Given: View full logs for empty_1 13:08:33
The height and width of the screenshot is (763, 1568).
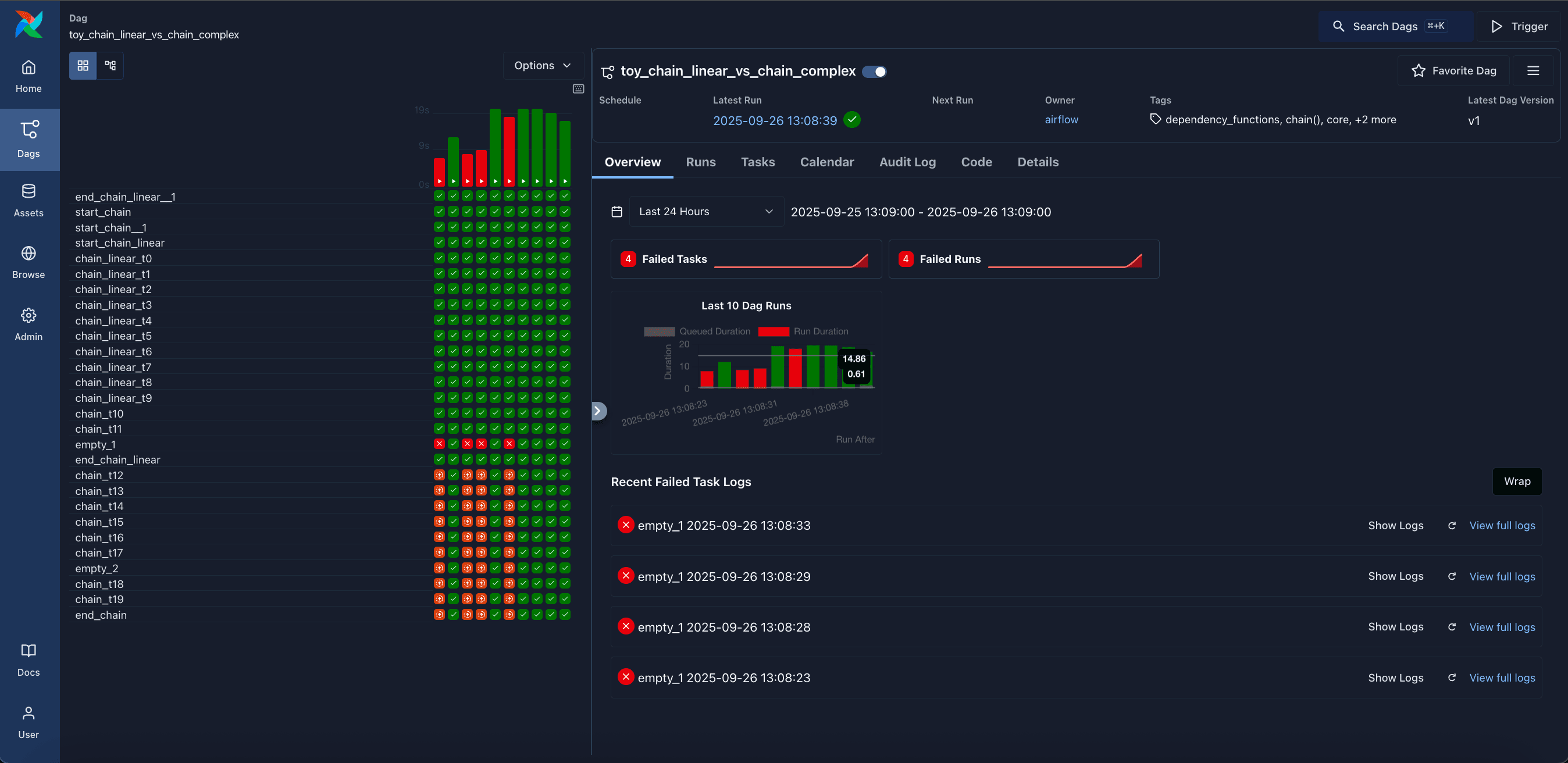Looking at the screenshot, I should (1502, 526).
